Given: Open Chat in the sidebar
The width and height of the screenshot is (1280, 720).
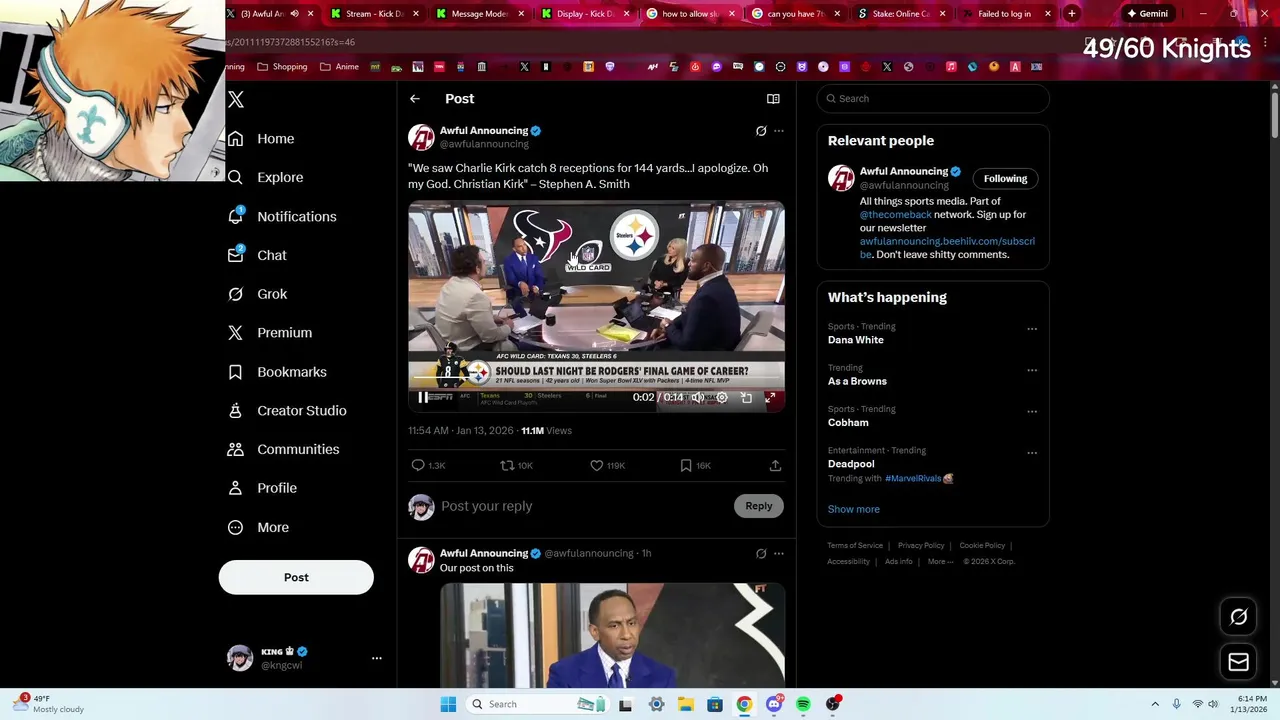Looking at the screenshot, I should 257,256.
